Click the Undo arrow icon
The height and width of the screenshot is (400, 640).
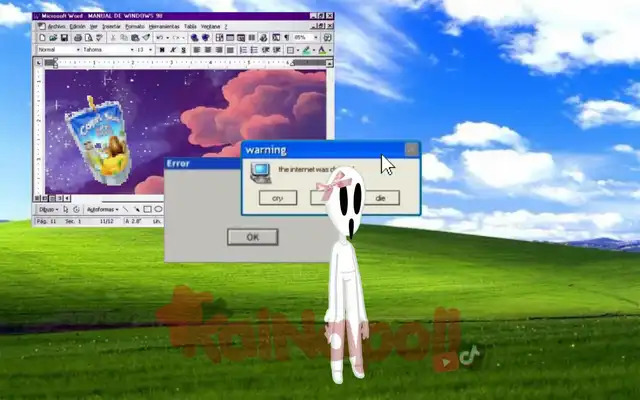click(159, 37)
